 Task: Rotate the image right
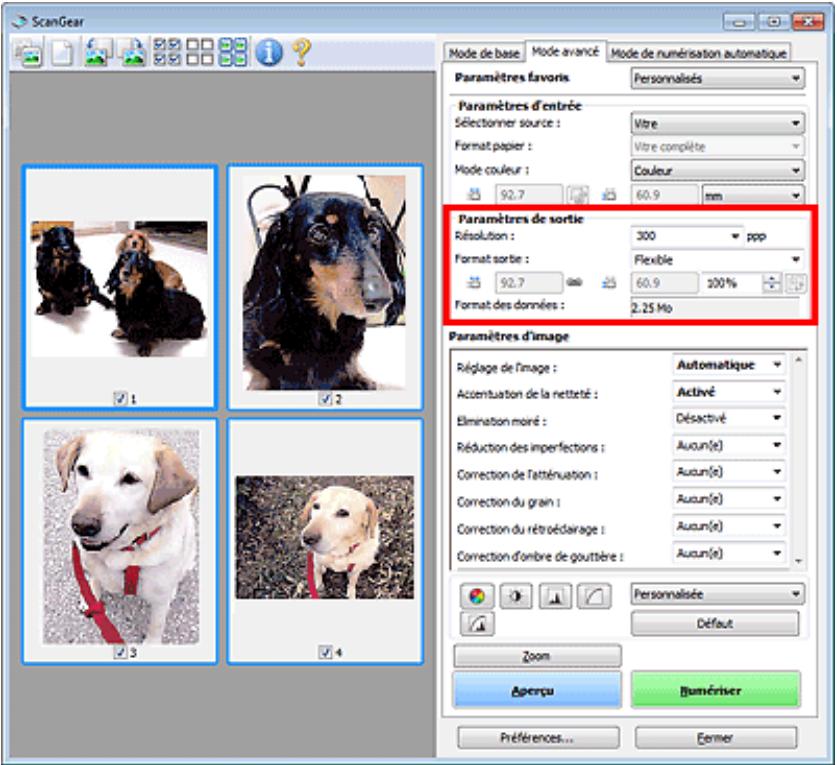(132, 53)
